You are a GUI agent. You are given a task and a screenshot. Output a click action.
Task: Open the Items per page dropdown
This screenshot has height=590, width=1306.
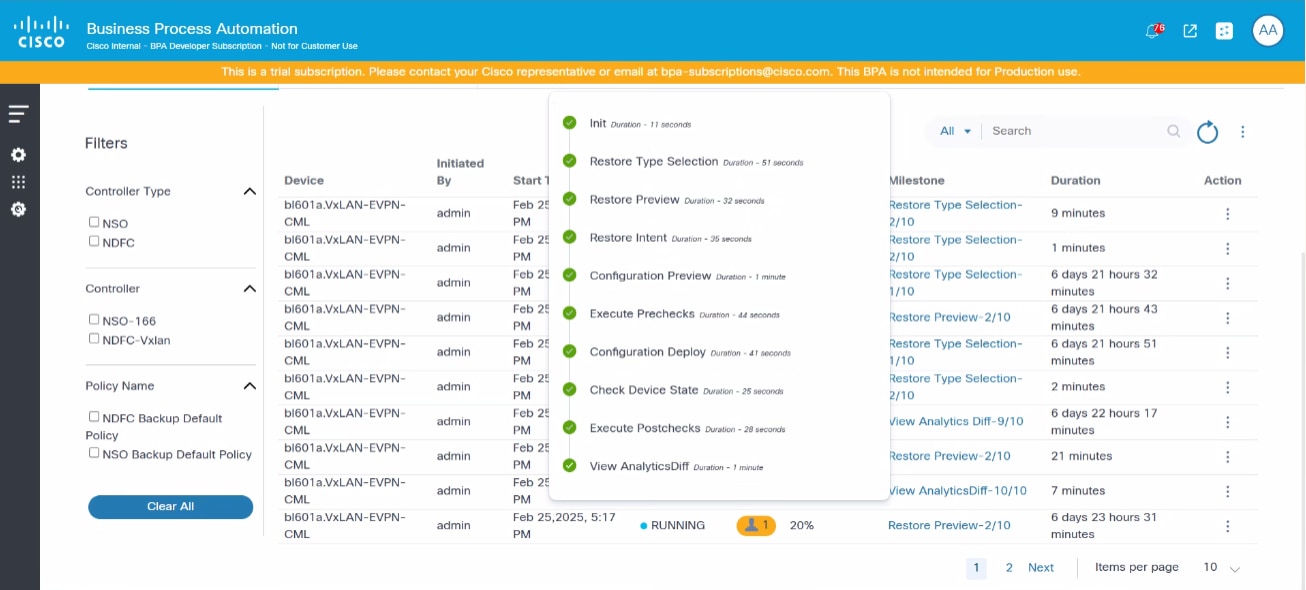pyautogui.click(x=1221, y=567)
